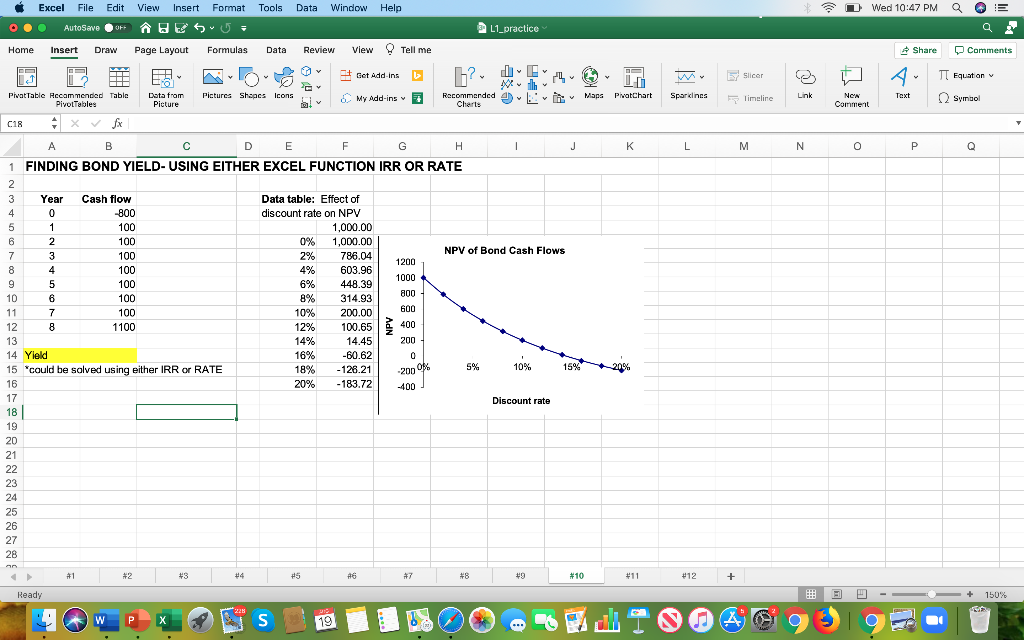Image resolution: width=1024 pixels, height=640 pixels.
Task: Show Comments pane
Action: pyautogui.click(x=981, y=49)
